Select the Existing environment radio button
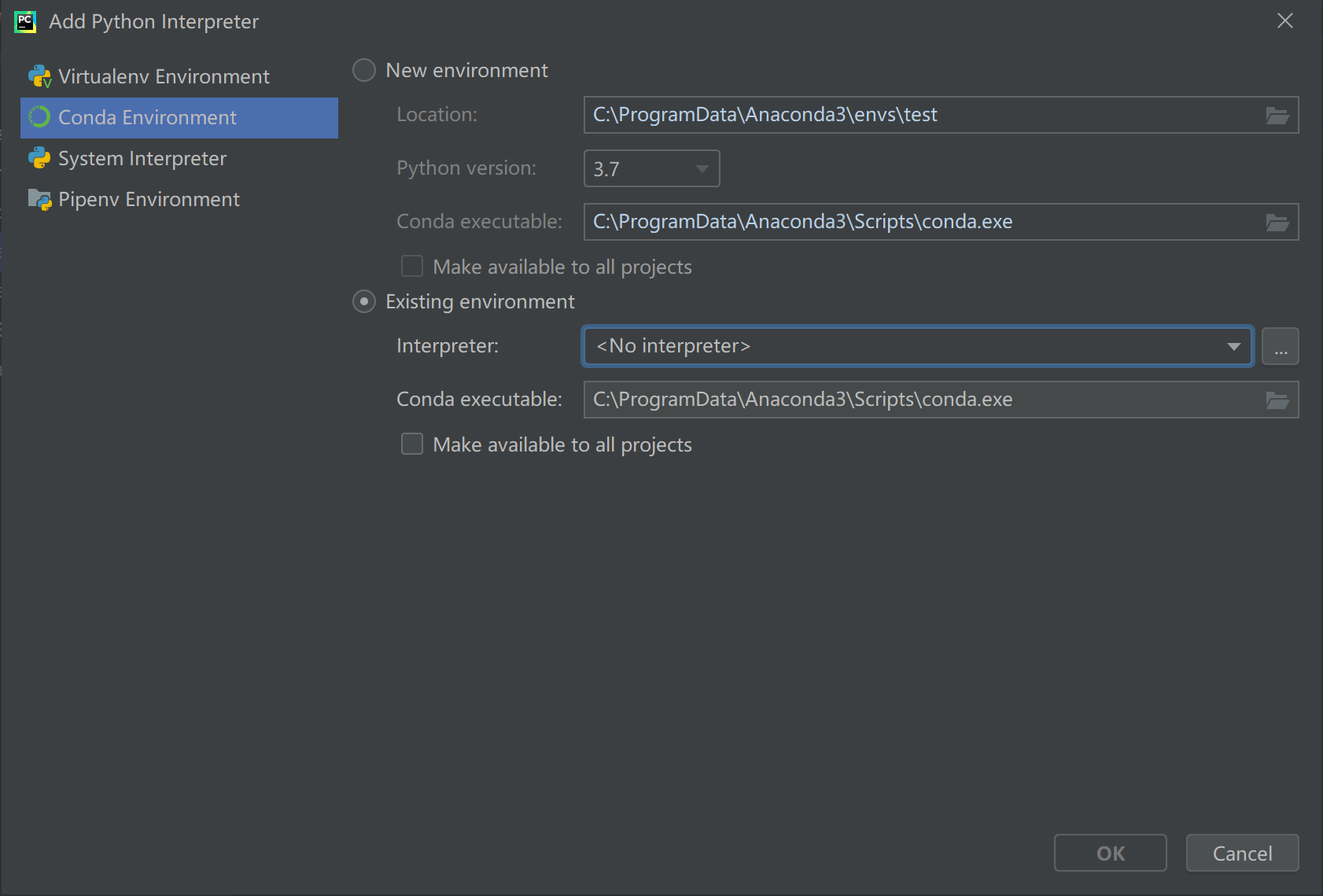Viewport: 1323px width, 896px height. 364,301
